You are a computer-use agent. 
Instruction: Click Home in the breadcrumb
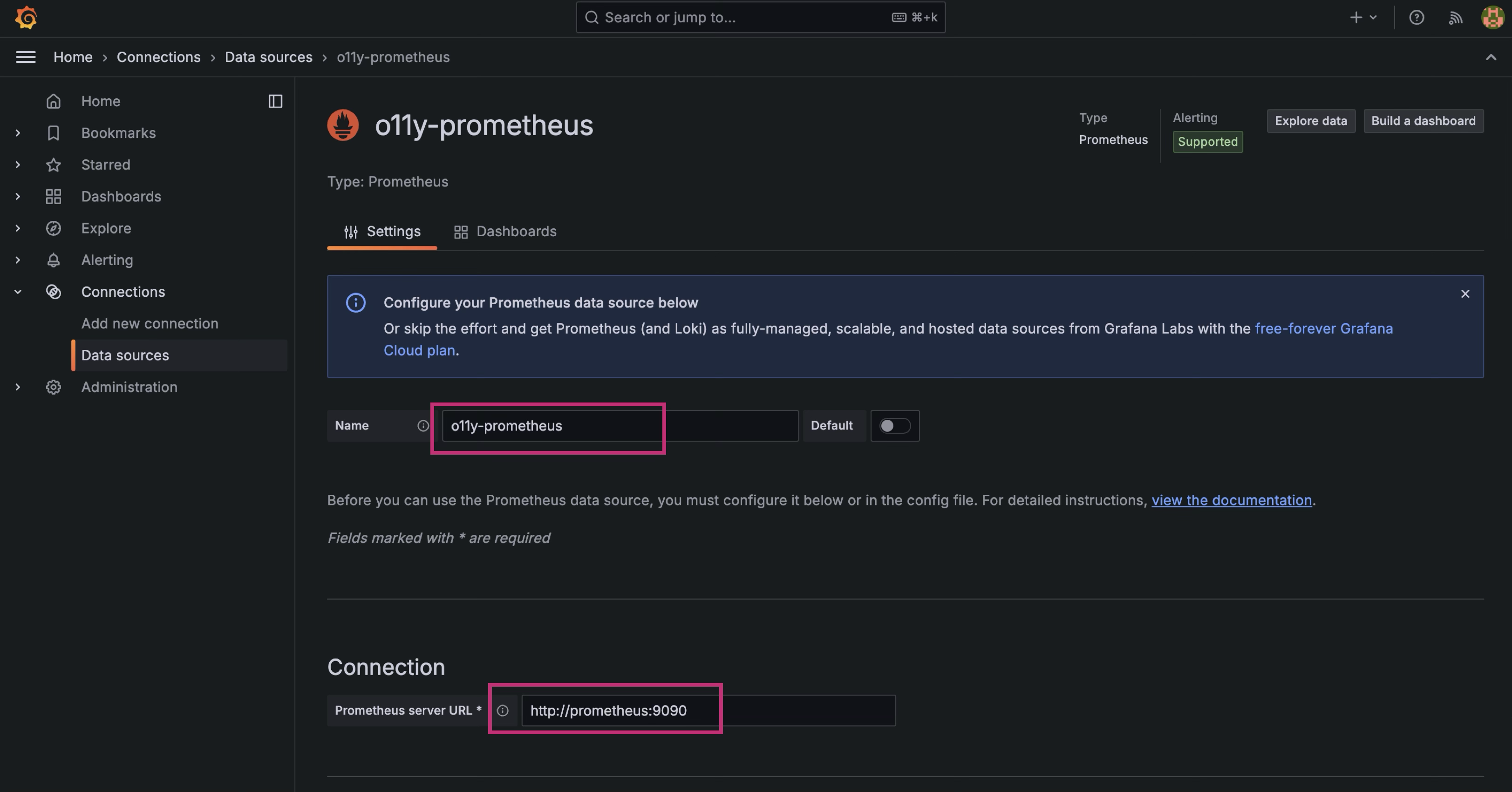[73, 57]
